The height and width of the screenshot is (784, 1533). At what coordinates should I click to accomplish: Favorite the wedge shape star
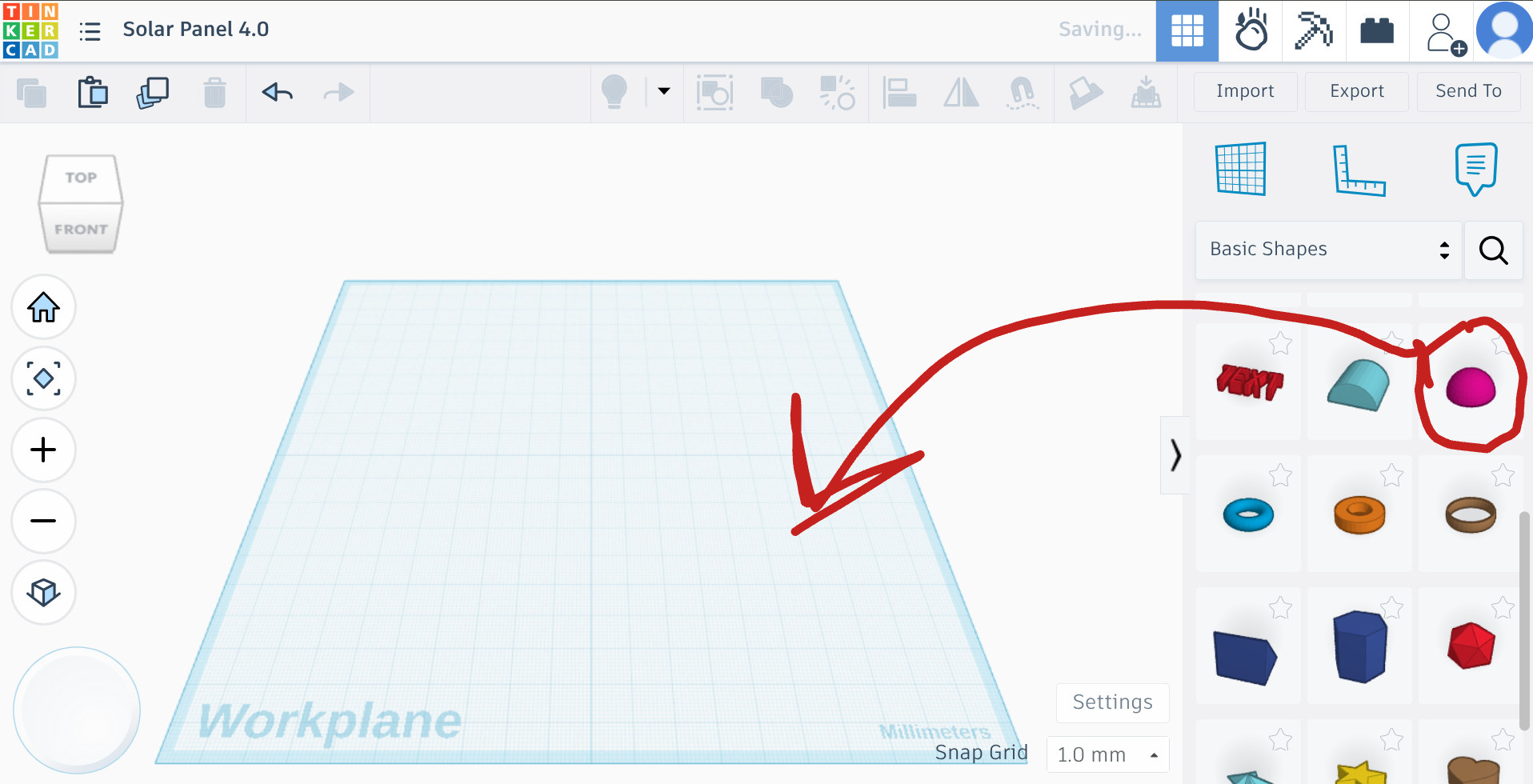(1280, 608)
